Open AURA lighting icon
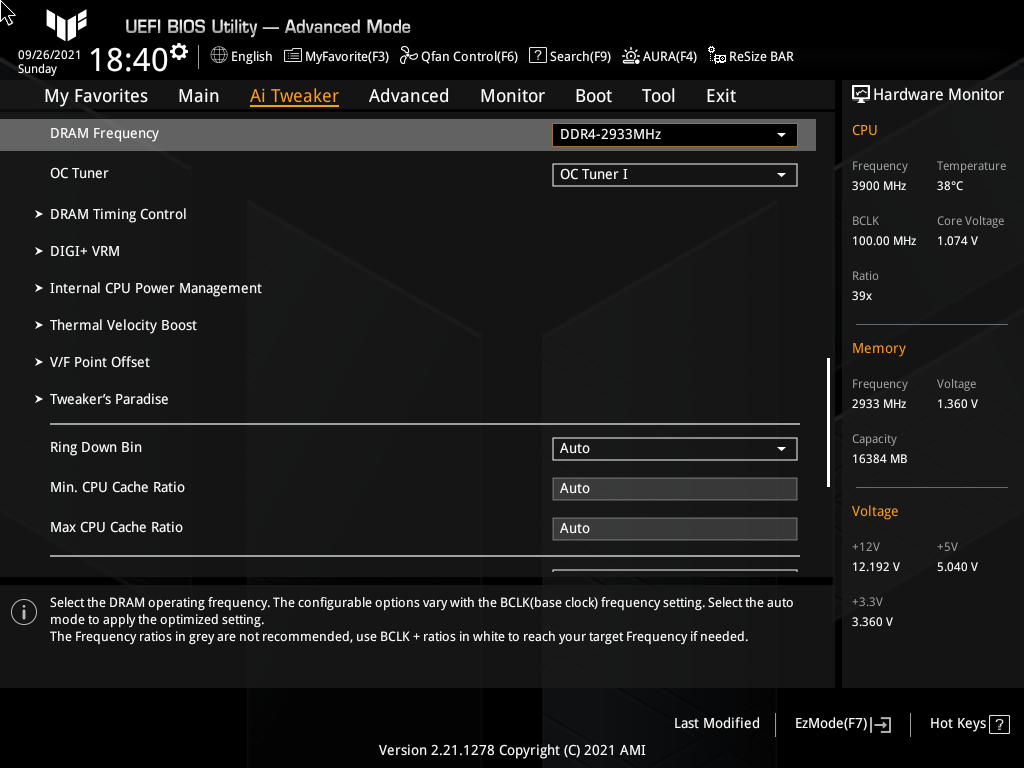Screen dimensions: 1024x768 coord(631,56)
